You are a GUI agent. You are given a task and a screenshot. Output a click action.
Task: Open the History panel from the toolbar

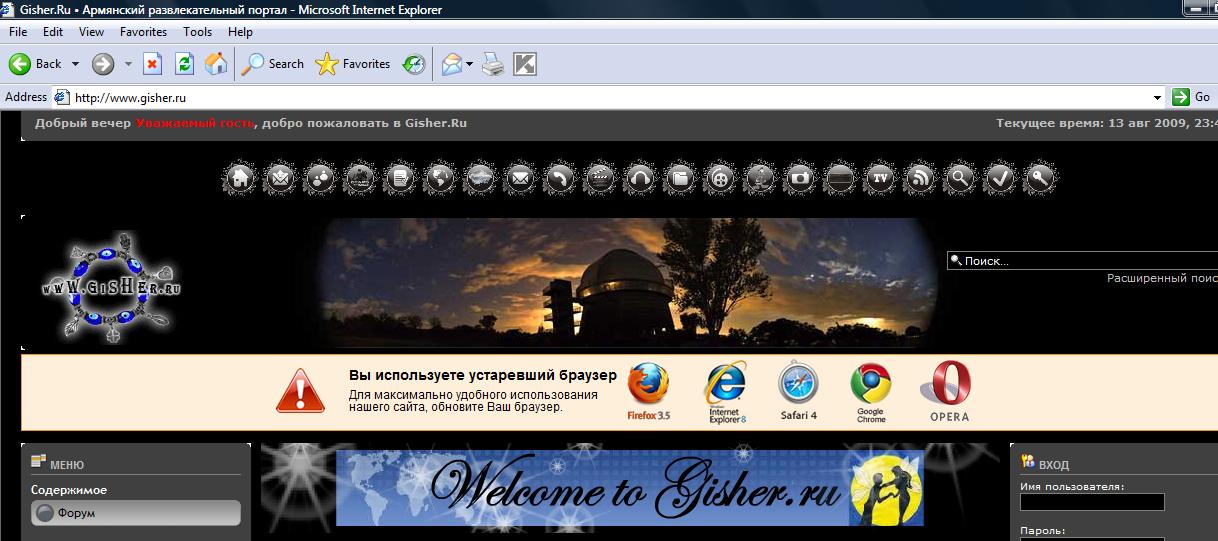point(414,64)
